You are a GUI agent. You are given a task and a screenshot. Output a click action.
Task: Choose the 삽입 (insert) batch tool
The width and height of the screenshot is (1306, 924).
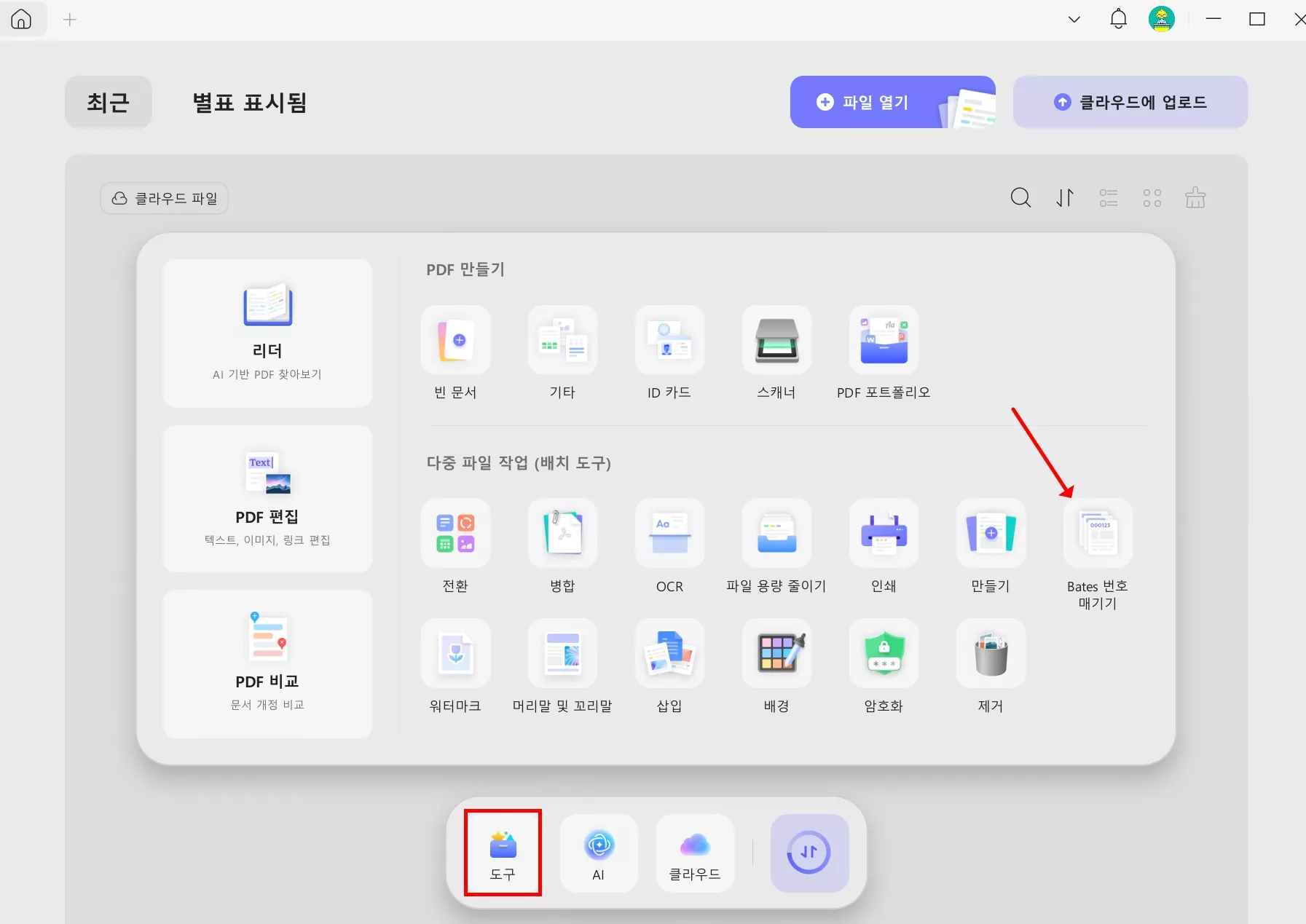(669, 653)
